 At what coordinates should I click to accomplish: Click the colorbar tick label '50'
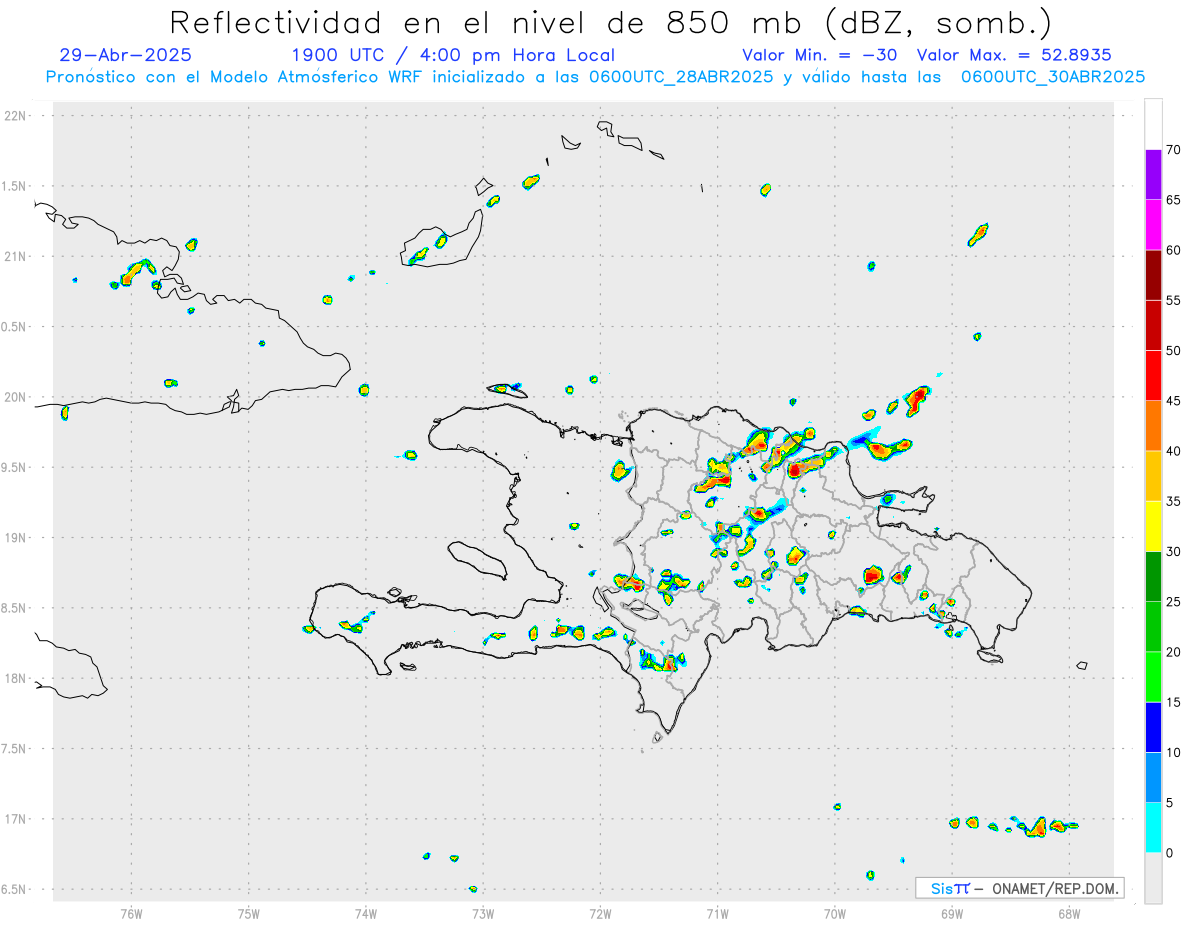point(1174,351)
